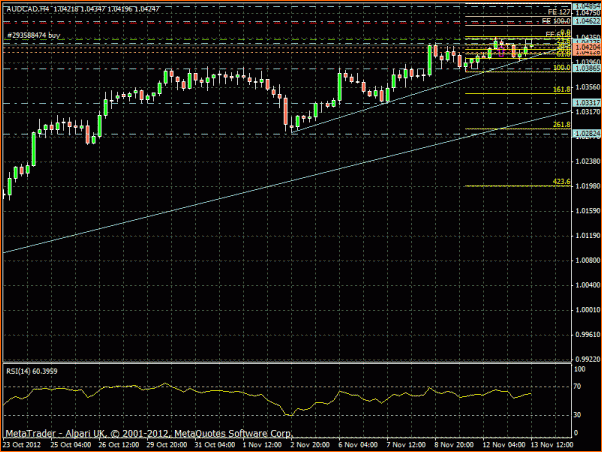Select the Fibonacci 423.6 horizontal level line
This screenshot has height=452, width=602.
tap(518, 186)
